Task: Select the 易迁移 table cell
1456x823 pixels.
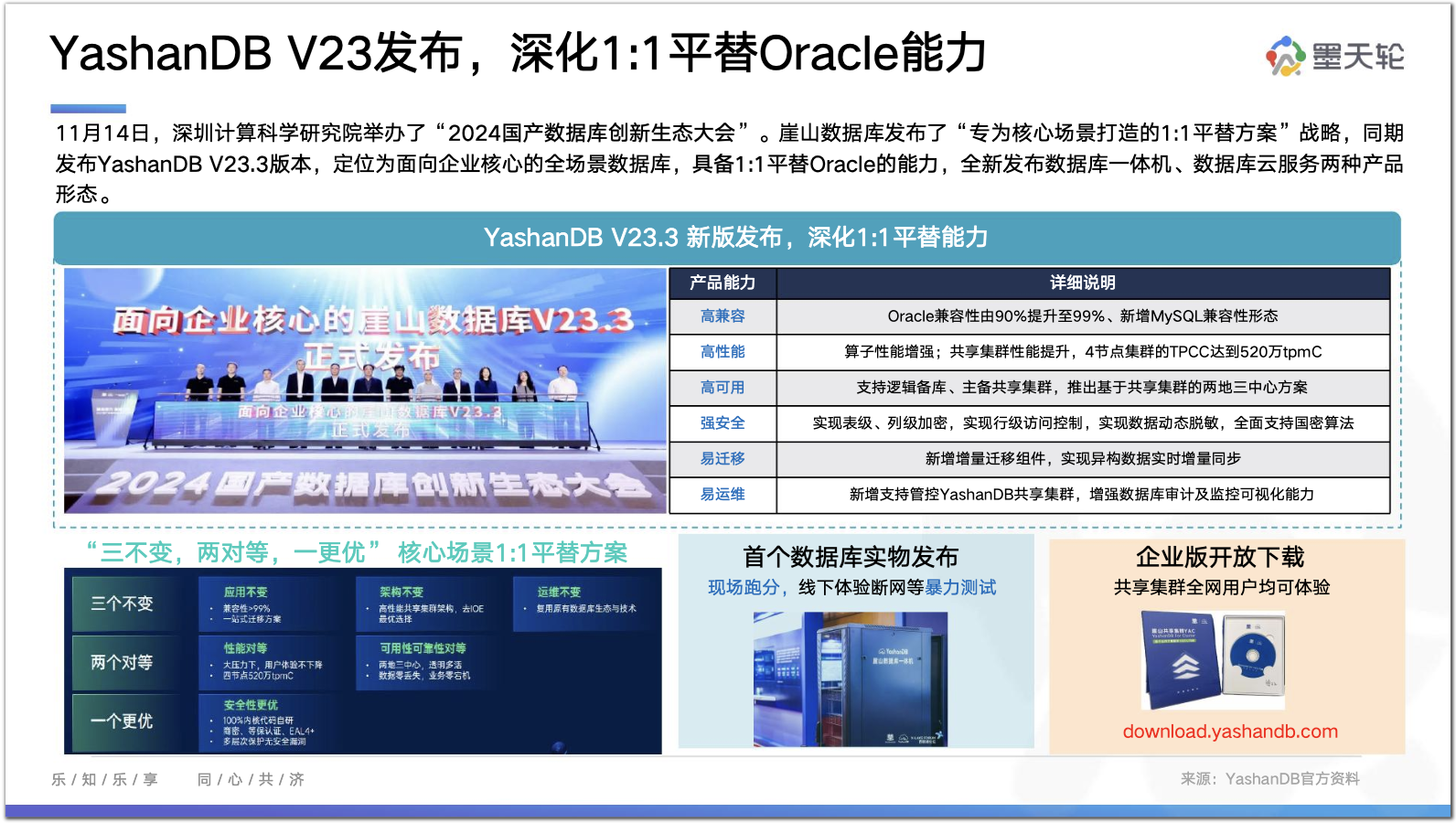Action: (x=723, y=459)
